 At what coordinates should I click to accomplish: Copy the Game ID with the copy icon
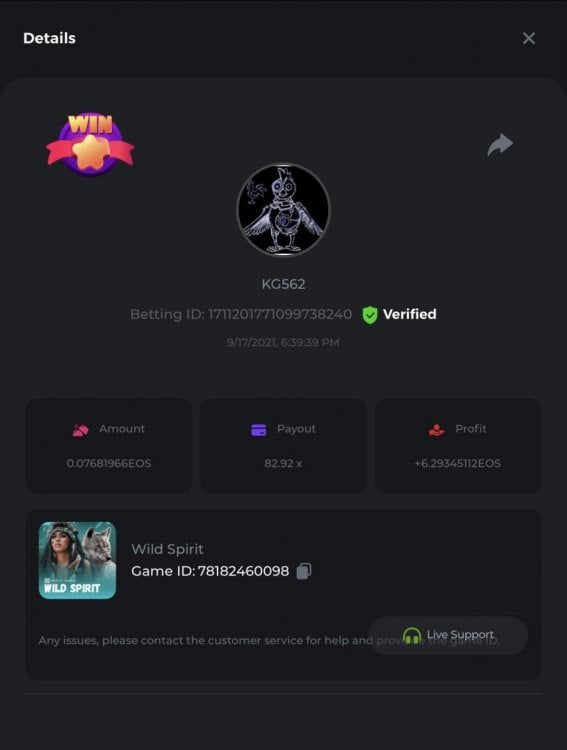click(304, 571)
